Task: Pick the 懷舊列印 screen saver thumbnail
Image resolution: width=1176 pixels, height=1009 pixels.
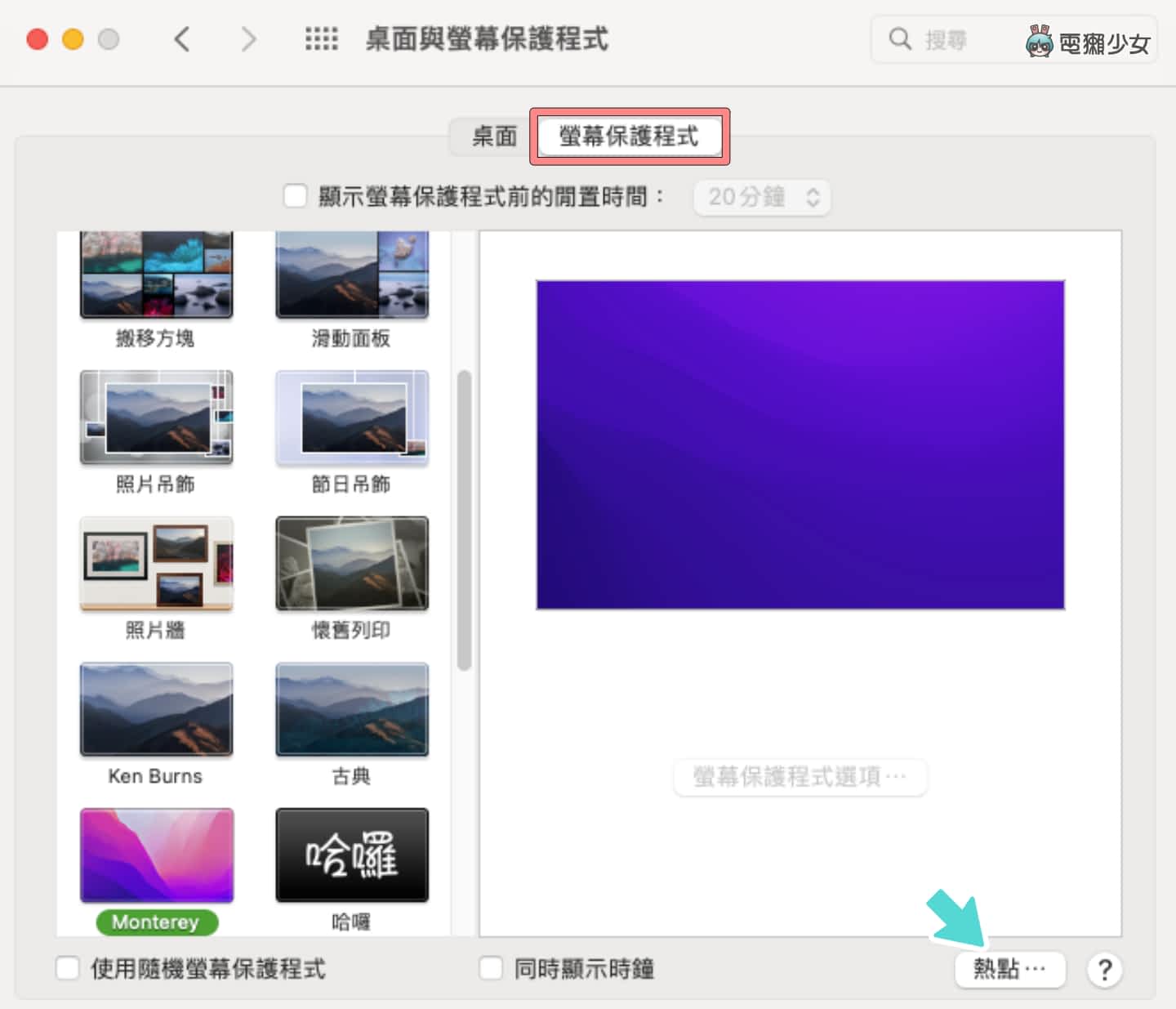Action: coord(352,564)
